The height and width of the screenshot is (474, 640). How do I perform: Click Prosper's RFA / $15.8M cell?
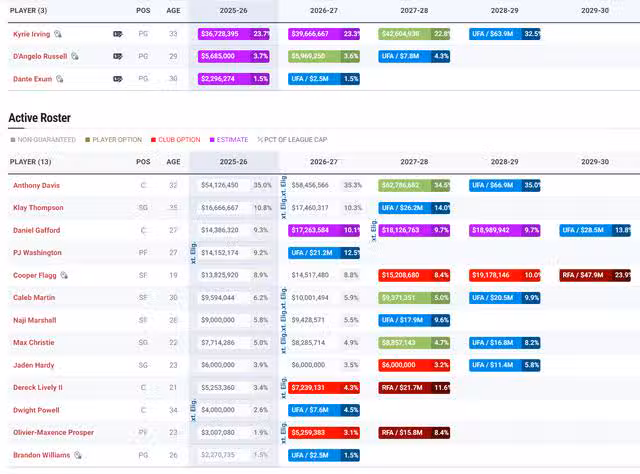[414, 432]
